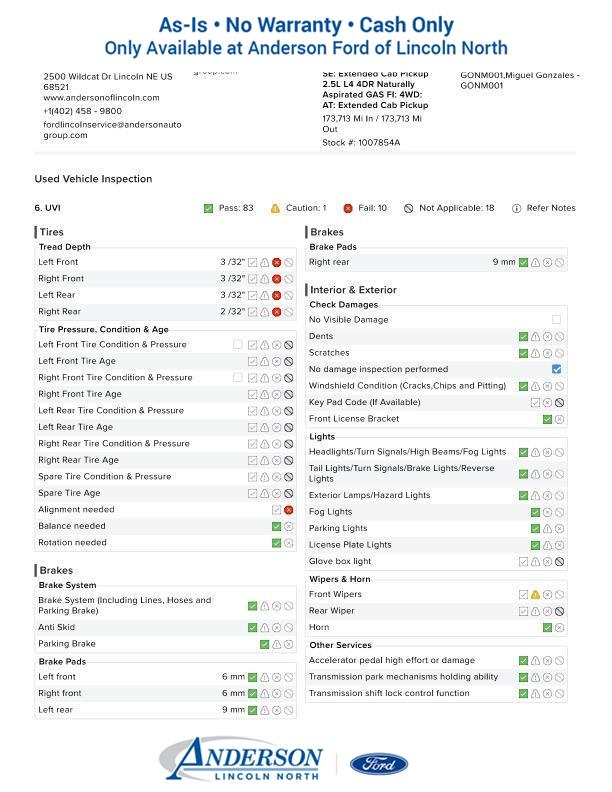The height and width of the screenshot is (792, 612).
Task: Select Not Applicable icon for Glove box light
Action: (x=560, y=562)
